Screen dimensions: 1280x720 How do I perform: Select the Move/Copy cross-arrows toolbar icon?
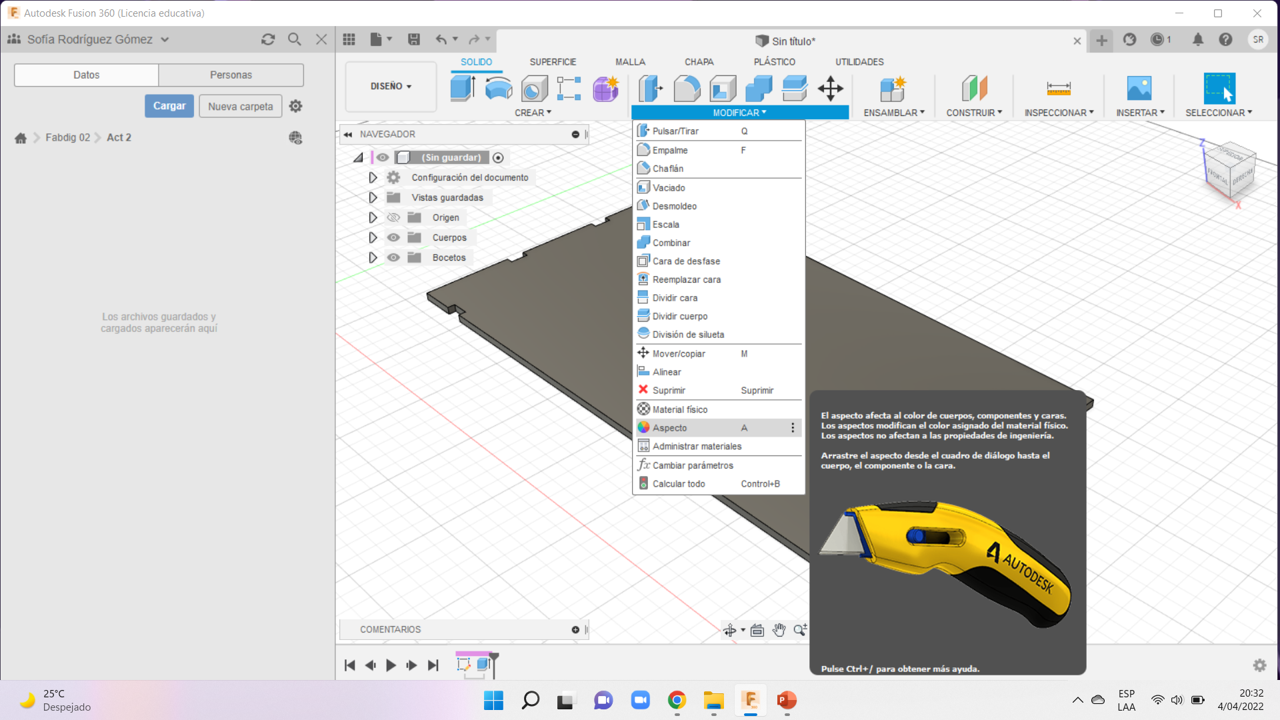[830, 88]
